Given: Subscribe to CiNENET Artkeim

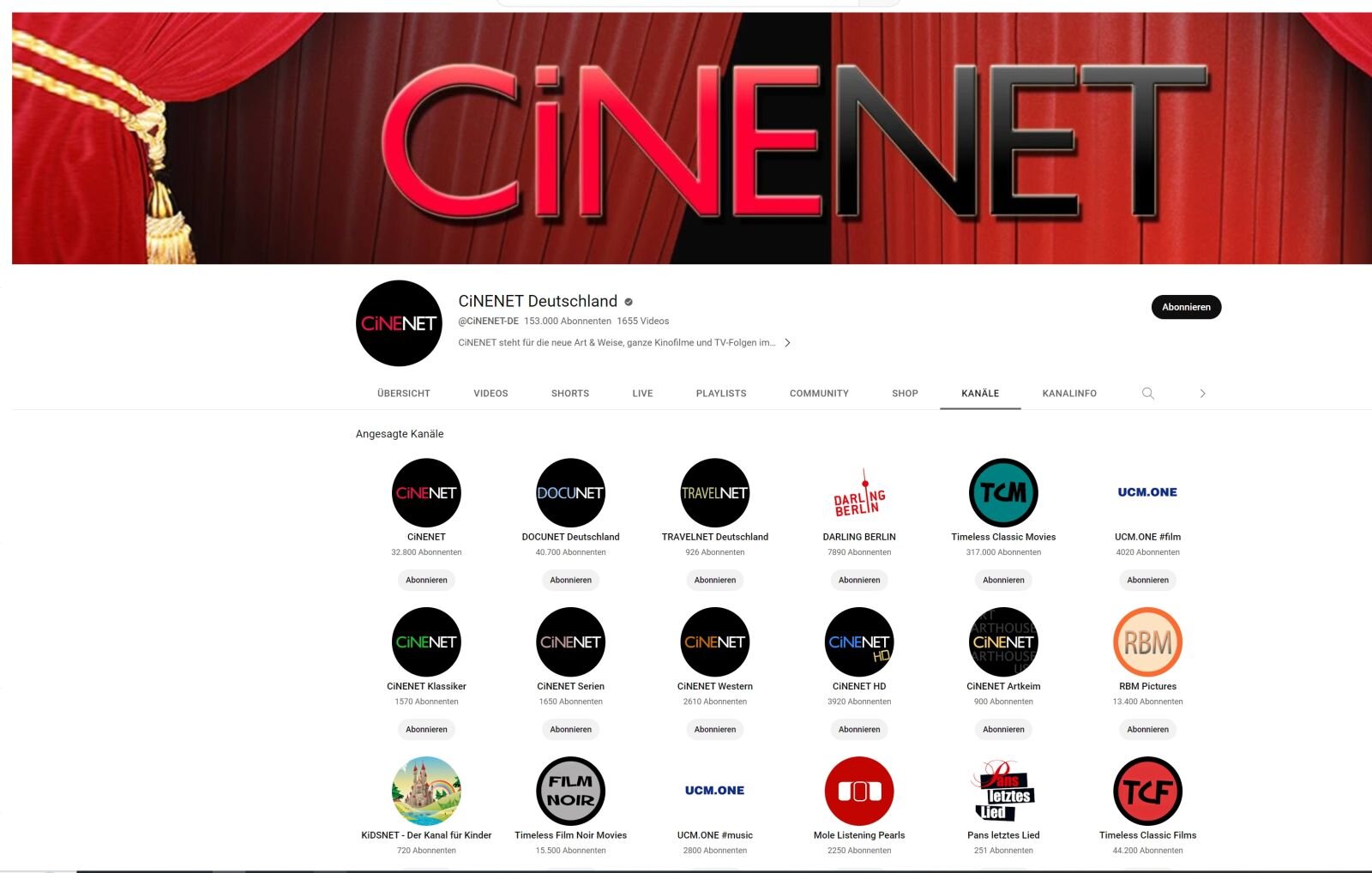Looking at the screenshot, I should pyautogui.click(x=1003, y=730).
